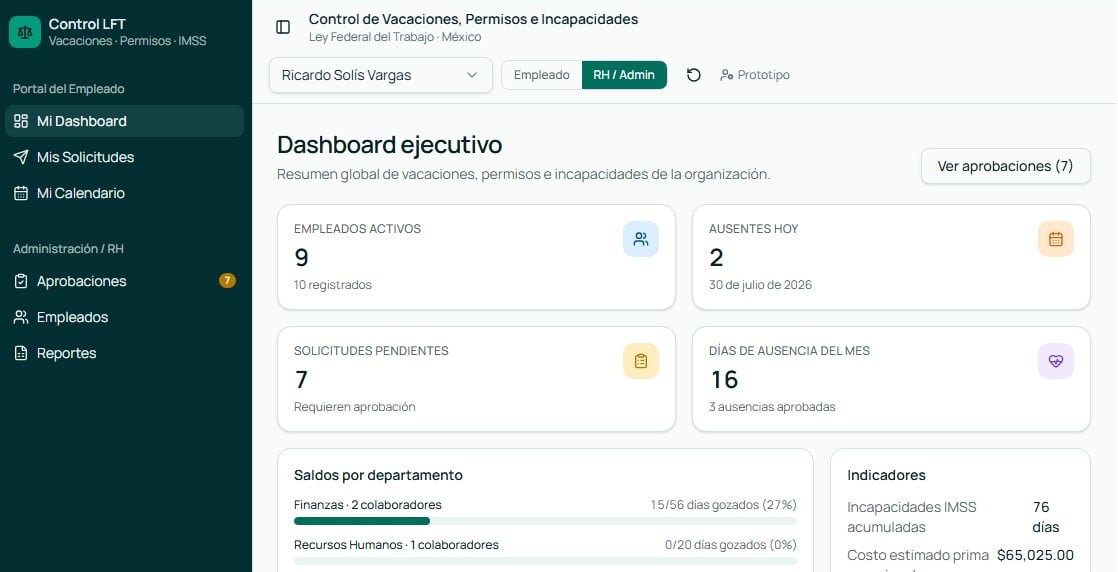Click the Recursos Humanos progress bar
Screen dimensions: 1118x572
point(545,561)
